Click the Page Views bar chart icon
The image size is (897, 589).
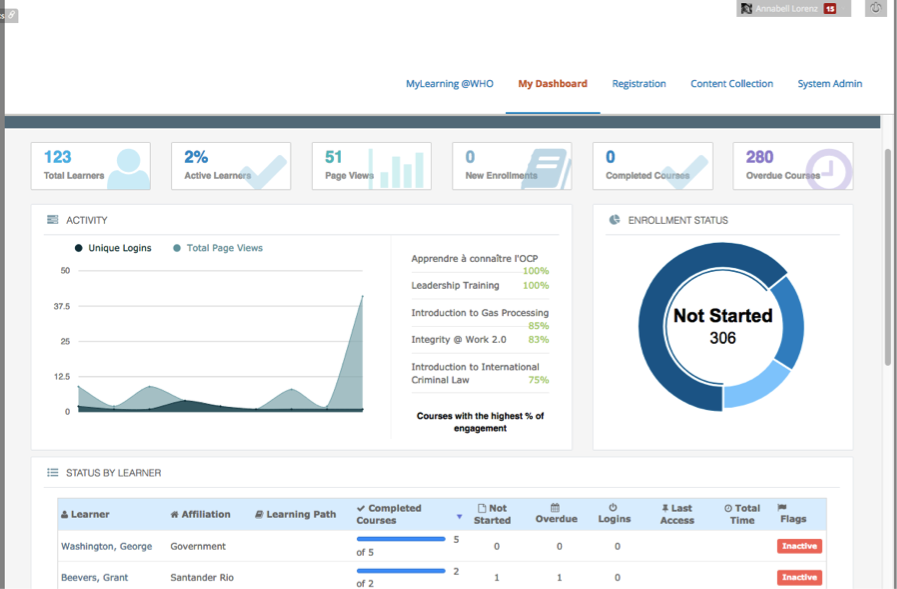point(397,168)
